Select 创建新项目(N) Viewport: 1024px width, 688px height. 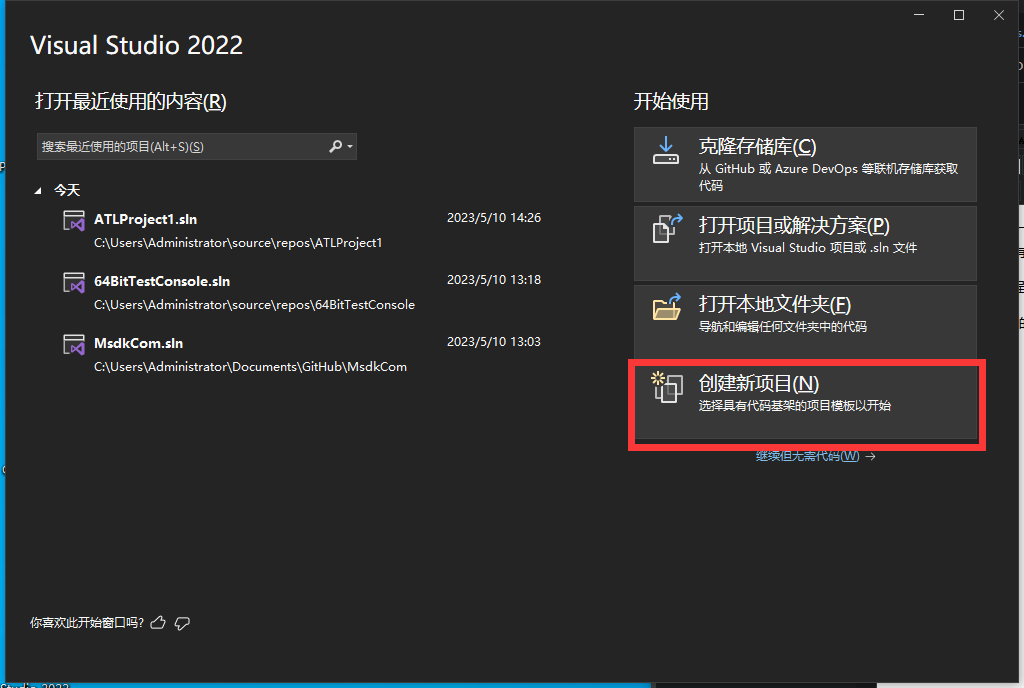click(x=807, y=402)
